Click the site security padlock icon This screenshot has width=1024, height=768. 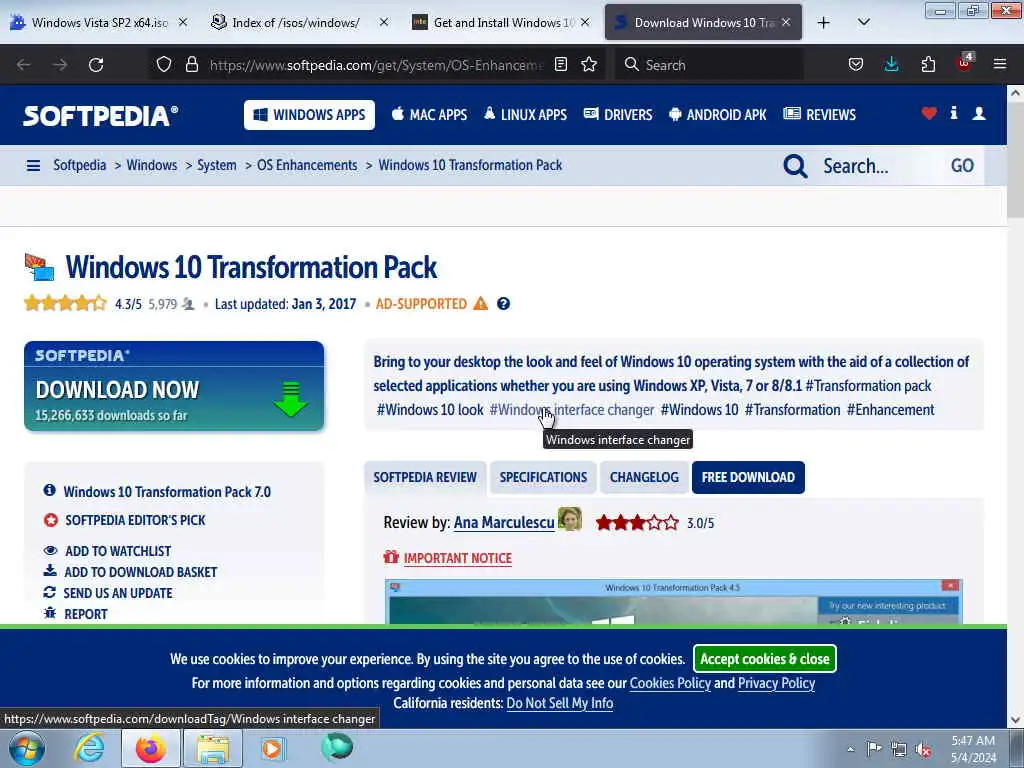[x=191, y=65]
